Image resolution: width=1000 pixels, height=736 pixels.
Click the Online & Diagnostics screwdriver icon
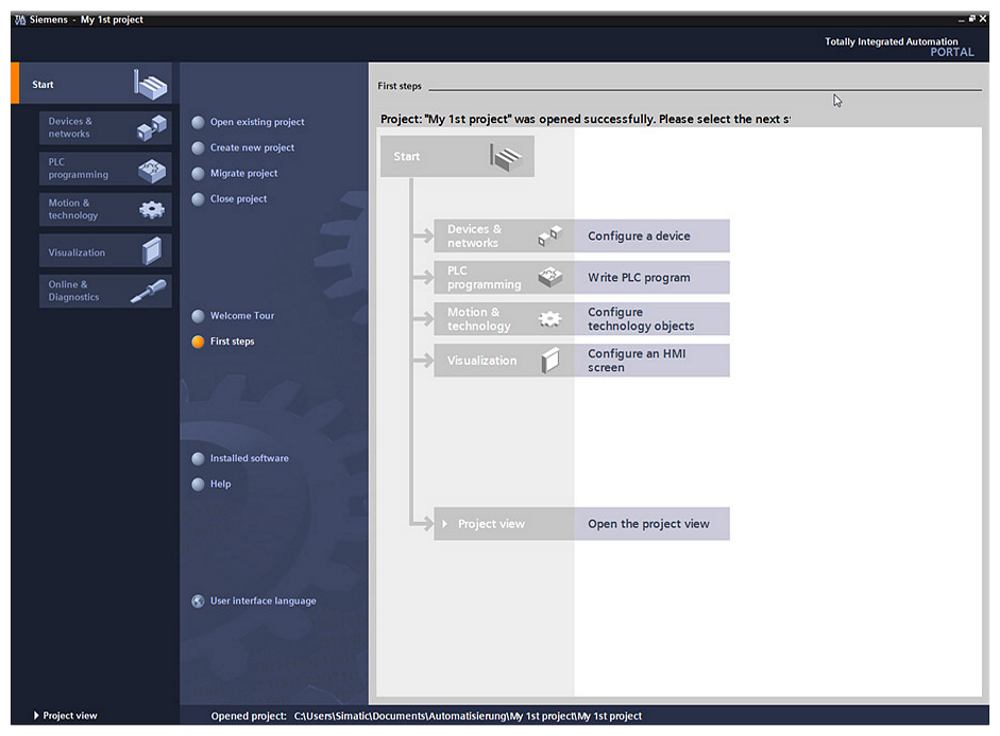click(x=149, y=291)
